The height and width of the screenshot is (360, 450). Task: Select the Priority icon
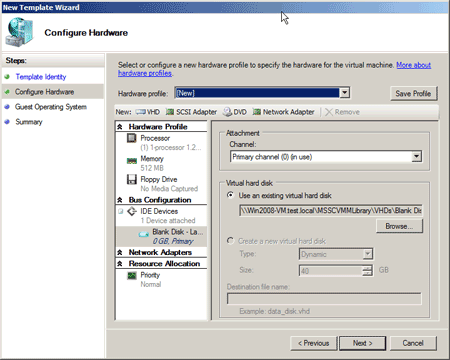tap(132, 275)
